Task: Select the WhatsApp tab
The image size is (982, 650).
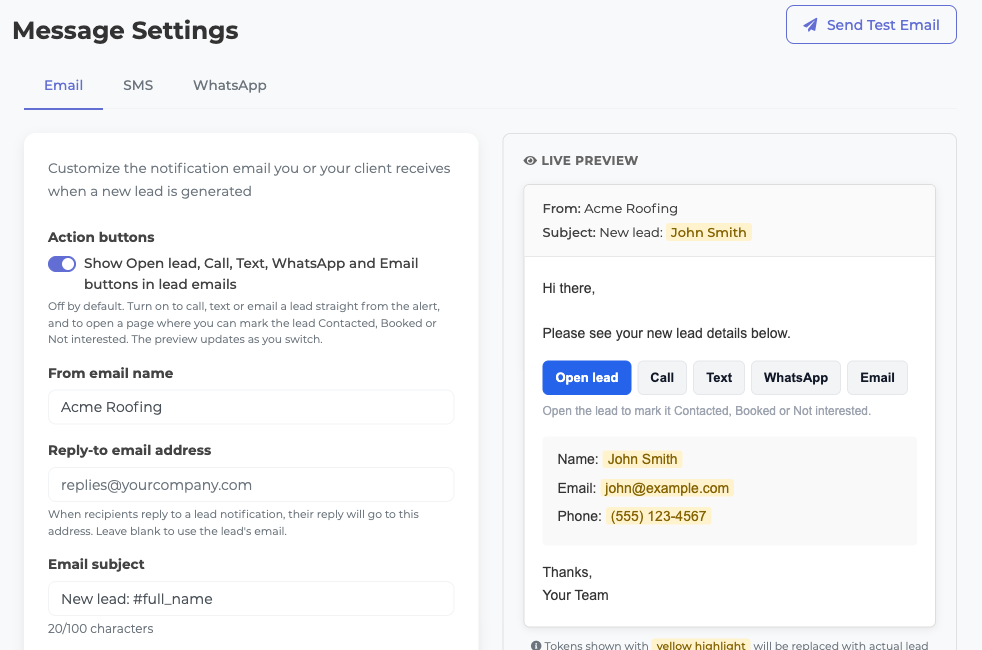Action: [230, 85]
